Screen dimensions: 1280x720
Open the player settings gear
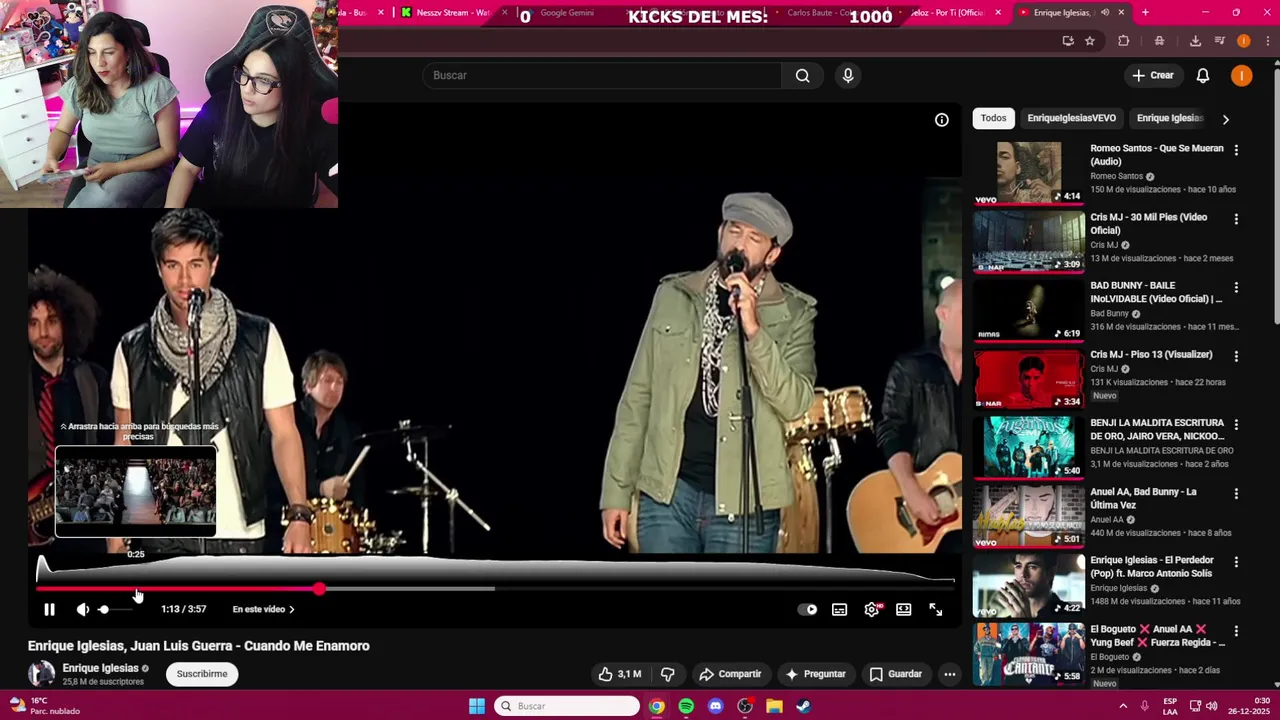(x=872, y=609)
